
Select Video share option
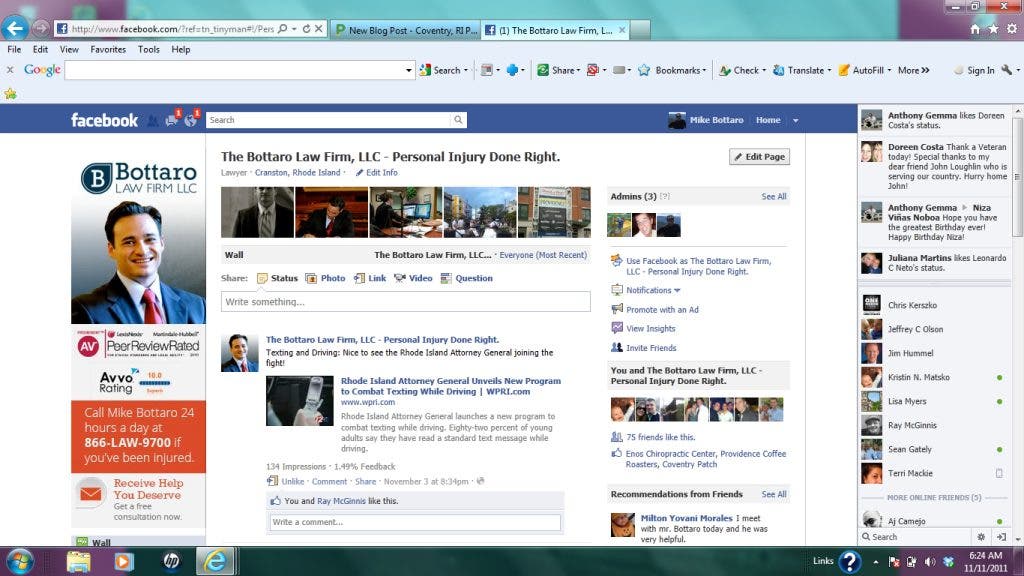413,278
